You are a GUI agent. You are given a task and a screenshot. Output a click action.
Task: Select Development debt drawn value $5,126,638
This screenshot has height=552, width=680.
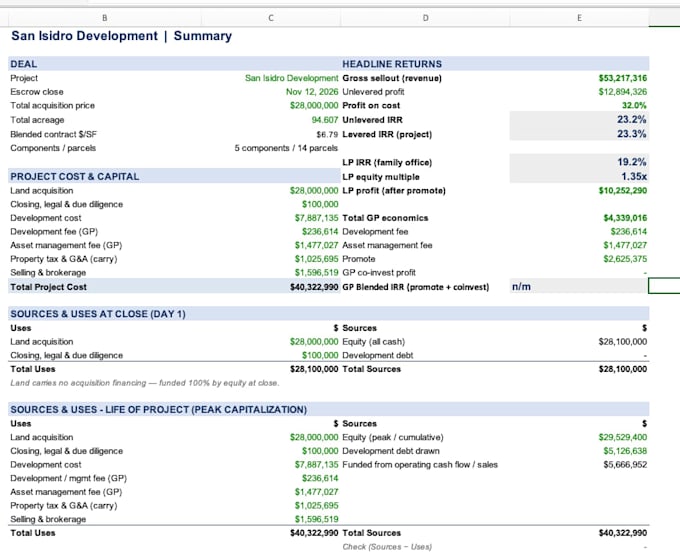[624, 451]
